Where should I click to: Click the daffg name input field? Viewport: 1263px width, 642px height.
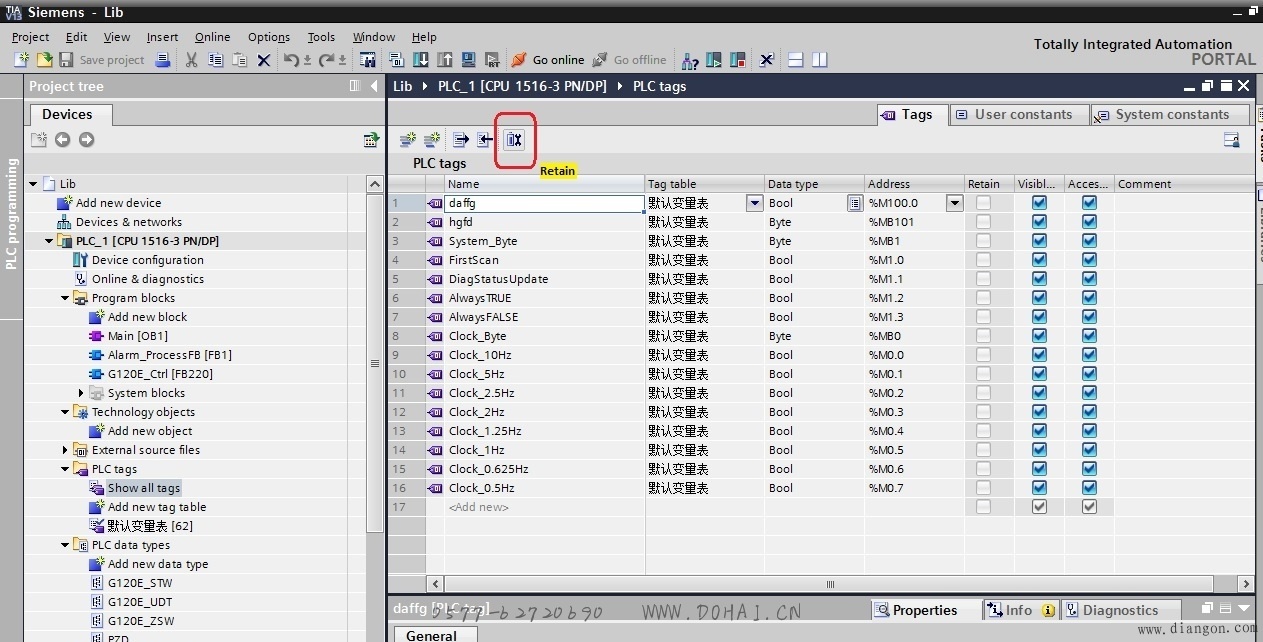[545, 203]
